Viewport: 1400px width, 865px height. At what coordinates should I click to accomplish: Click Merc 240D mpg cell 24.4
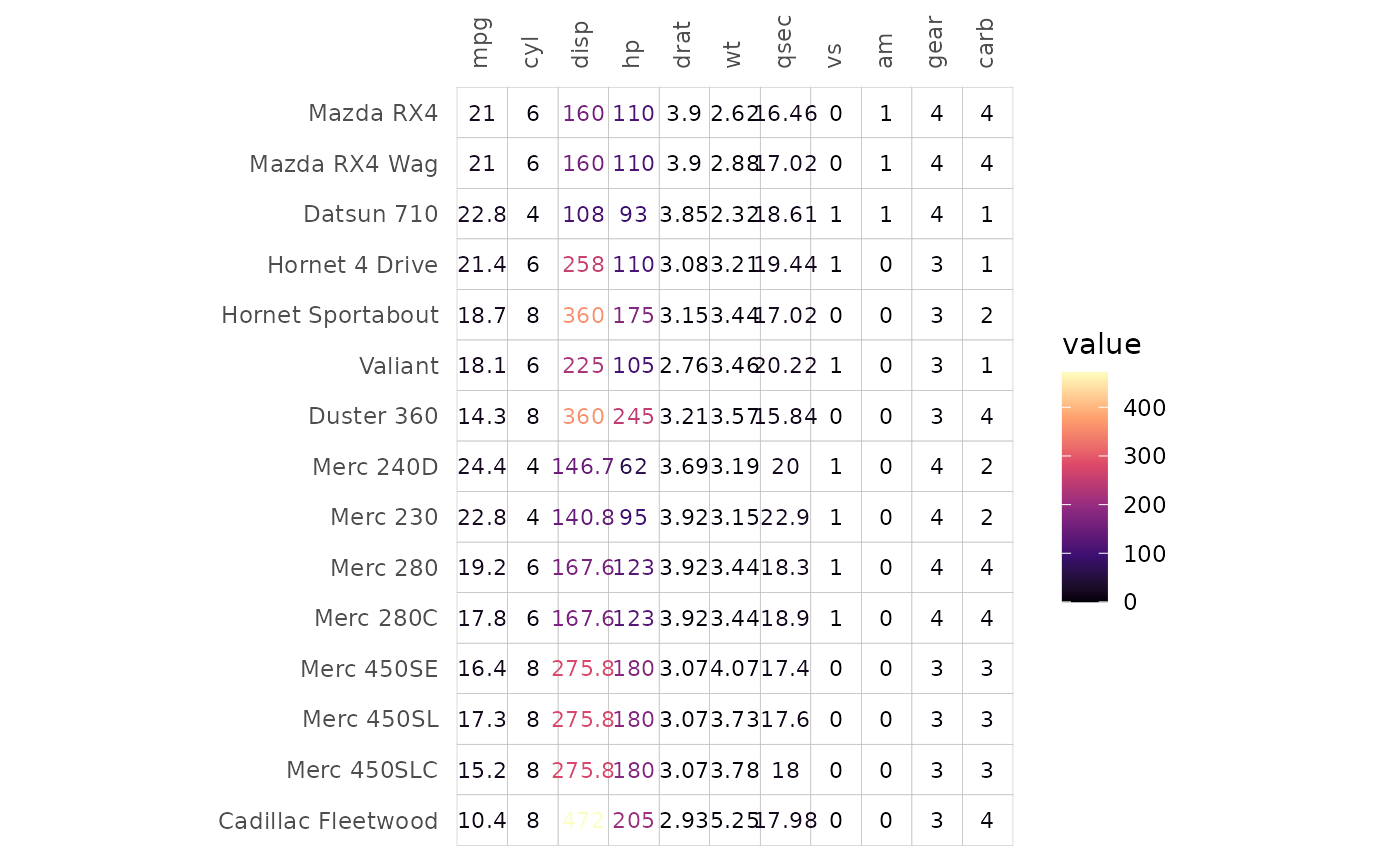click(x=482, y=467)
